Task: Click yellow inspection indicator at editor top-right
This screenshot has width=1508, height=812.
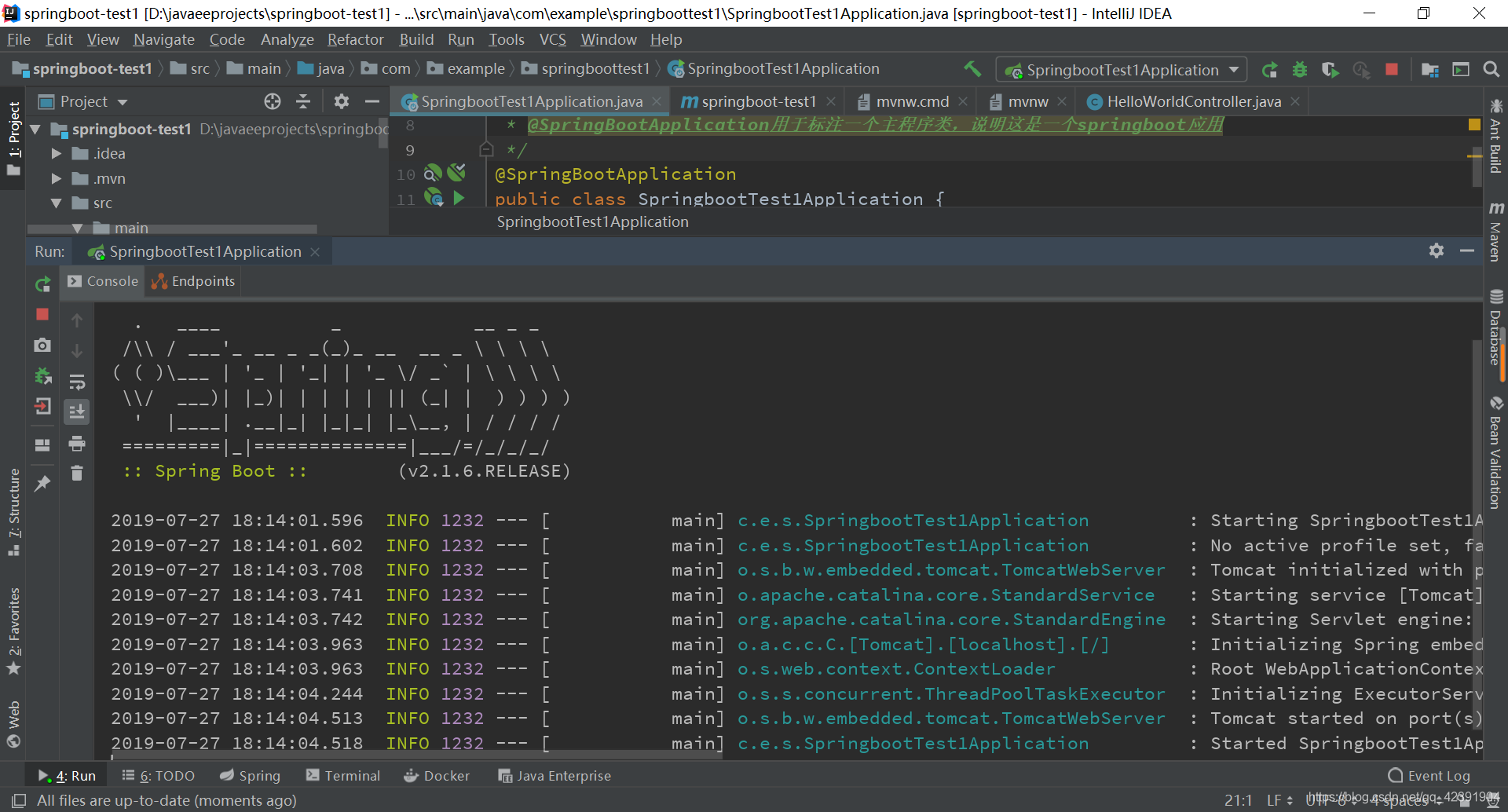Action: pos(1474,124)
